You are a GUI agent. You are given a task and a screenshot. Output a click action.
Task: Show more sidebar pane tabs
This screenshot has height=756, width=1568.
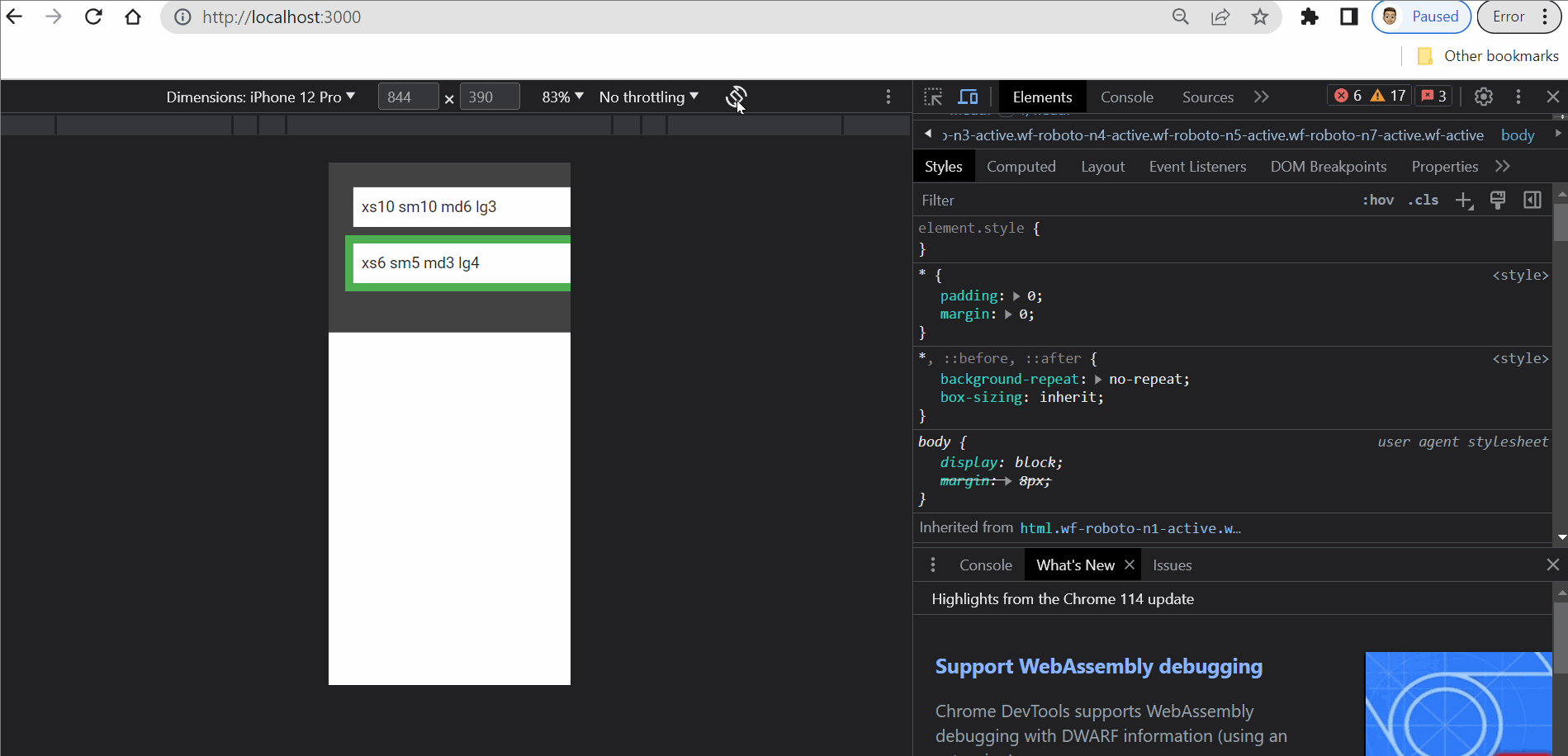click(1503, 167)
